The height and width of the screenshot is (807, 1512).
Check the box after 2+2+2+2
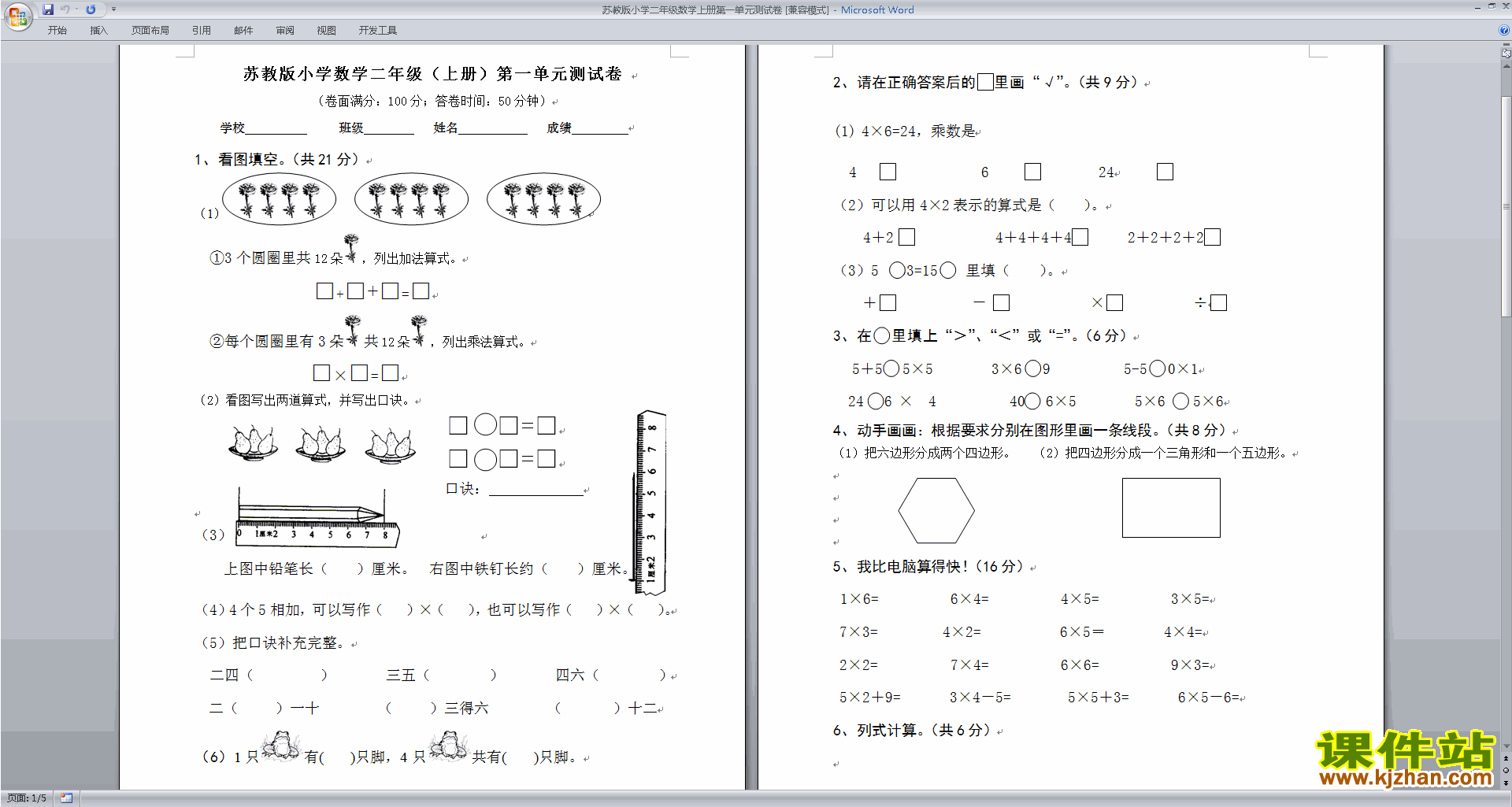pyautogui.click(x=1212, y=237)
